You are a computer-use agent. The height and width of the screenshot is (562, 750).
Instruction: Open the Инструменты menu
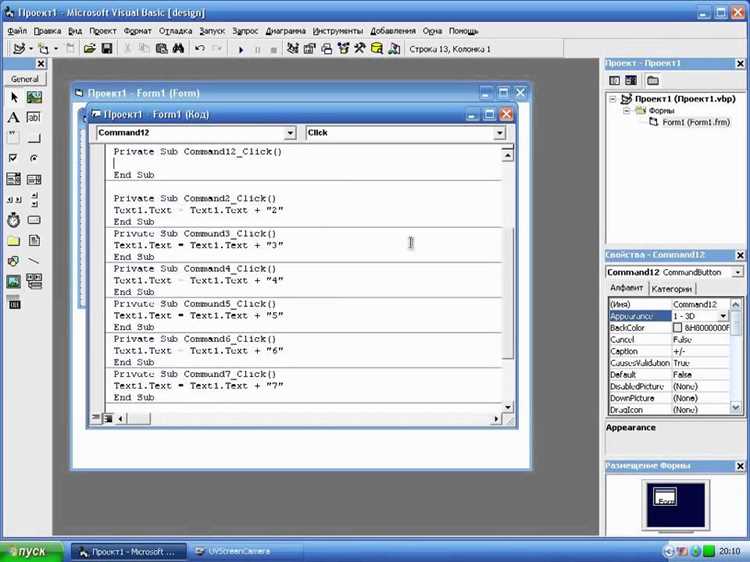point(338,31)
